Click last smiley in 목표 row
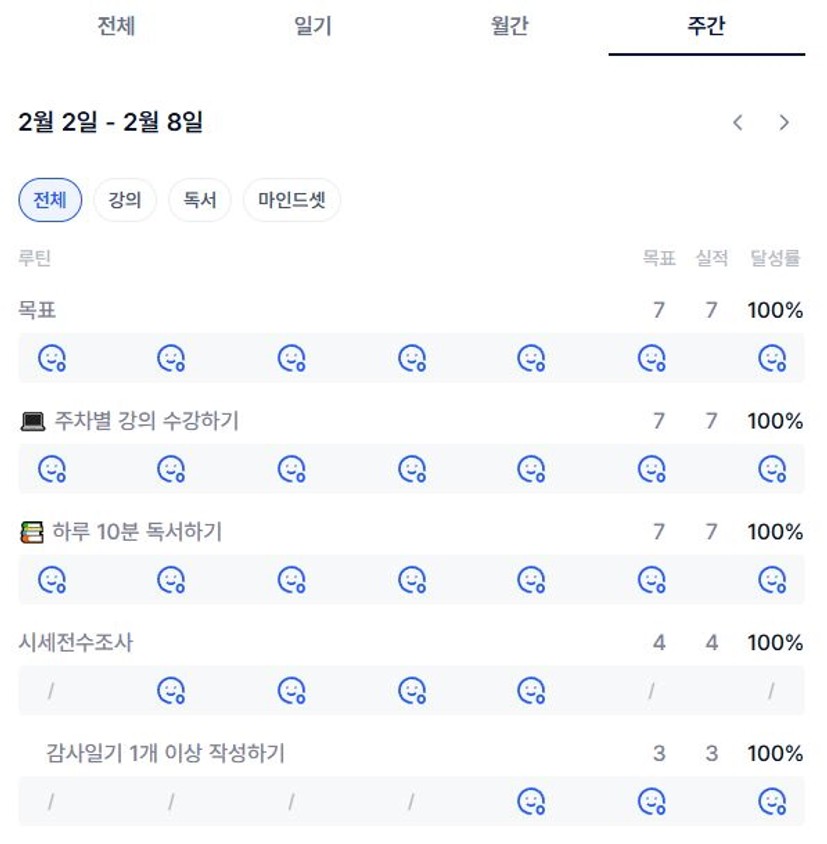Screen dimensions: 827x844 click(x=772, y=358)
